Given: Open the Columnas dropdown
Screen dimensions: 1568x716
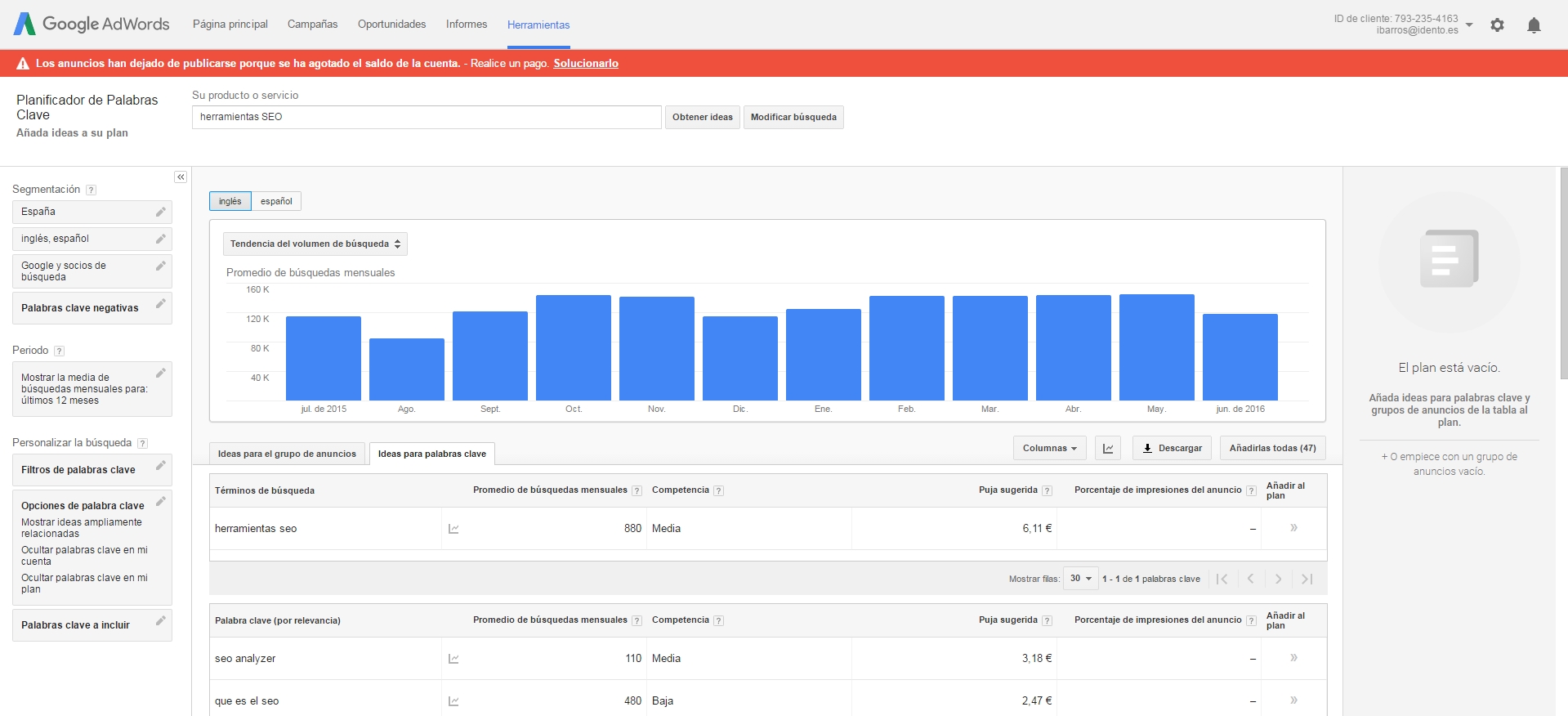Looking at the screenshot, I should tap(1050, 448).
